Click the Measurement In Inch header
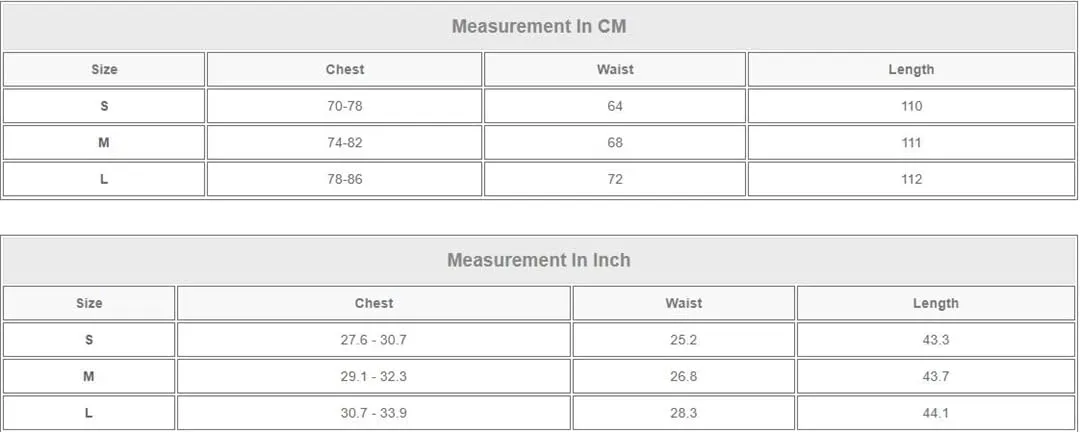1080x432 pixels. pyautogui.click(x=539, y=260)
